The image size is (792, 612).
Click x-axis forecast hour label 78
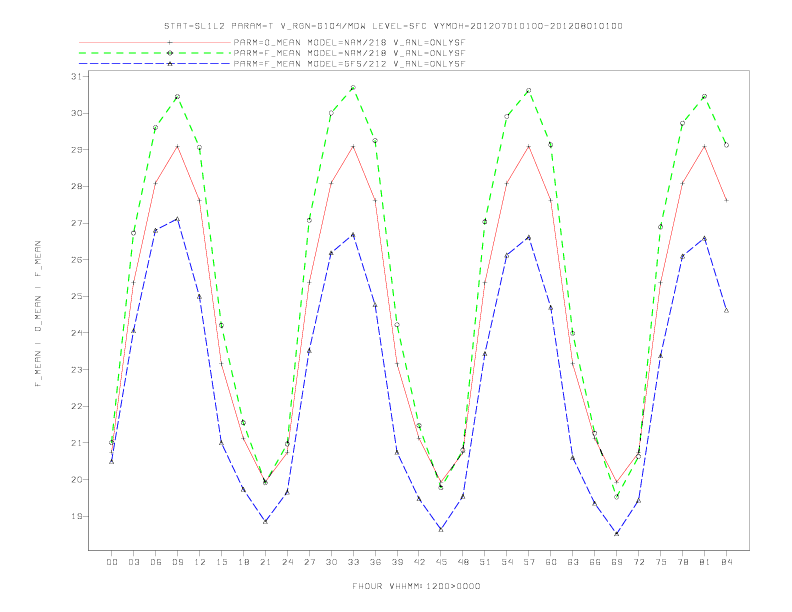click(683, 562)
